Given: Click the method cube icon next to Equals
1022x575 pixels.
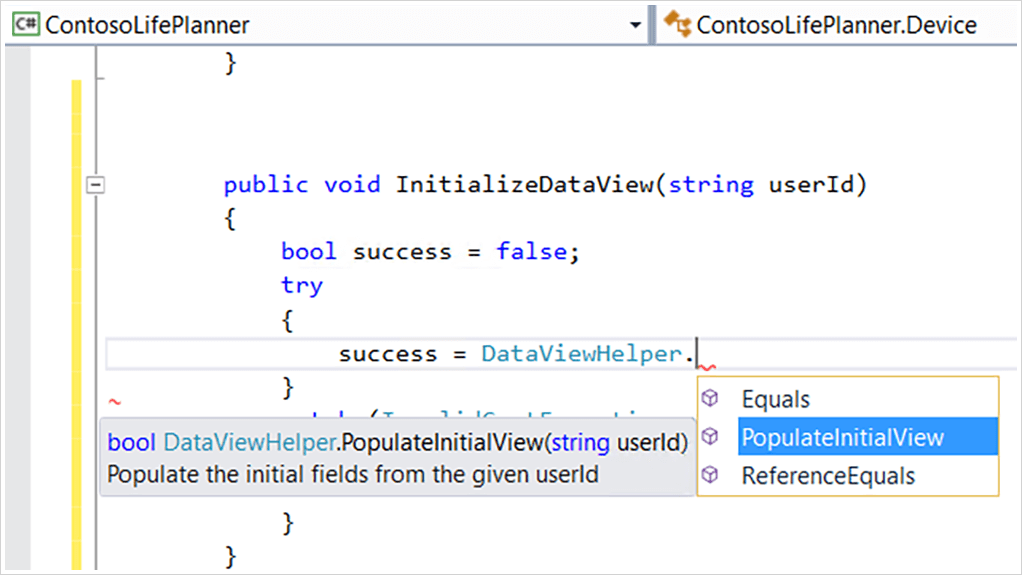Looking at the screenshot, I should (x=710, y=399).
